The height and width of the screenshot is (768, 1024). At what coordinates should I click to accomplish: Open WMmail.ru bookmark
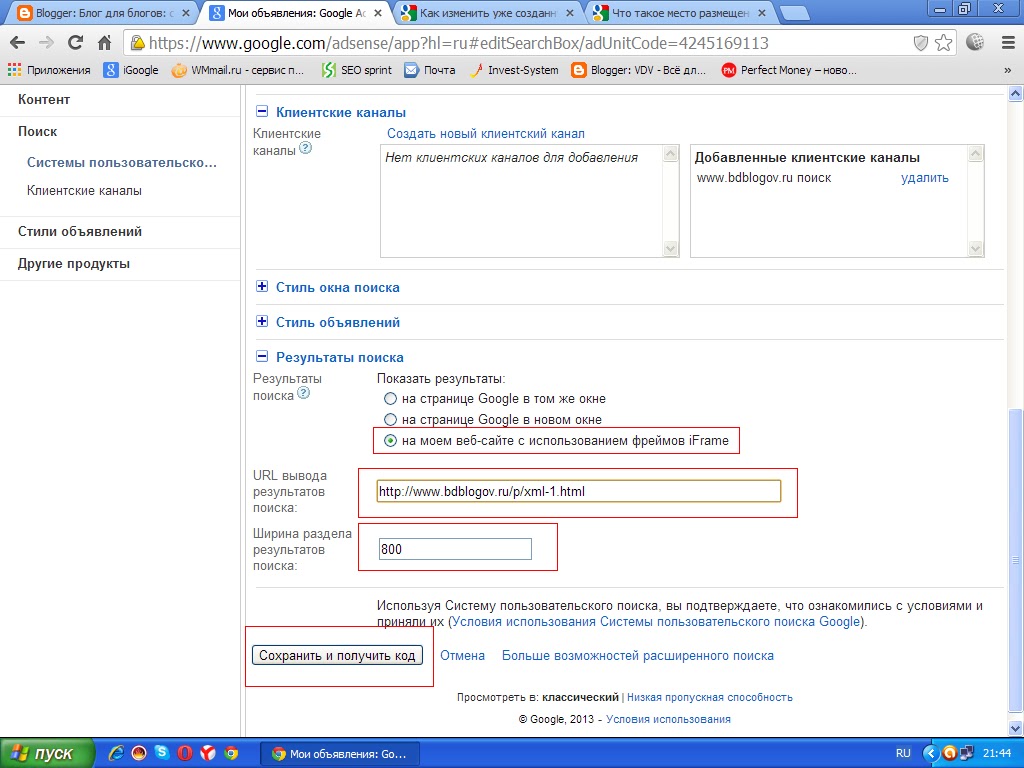pos(238,70)
